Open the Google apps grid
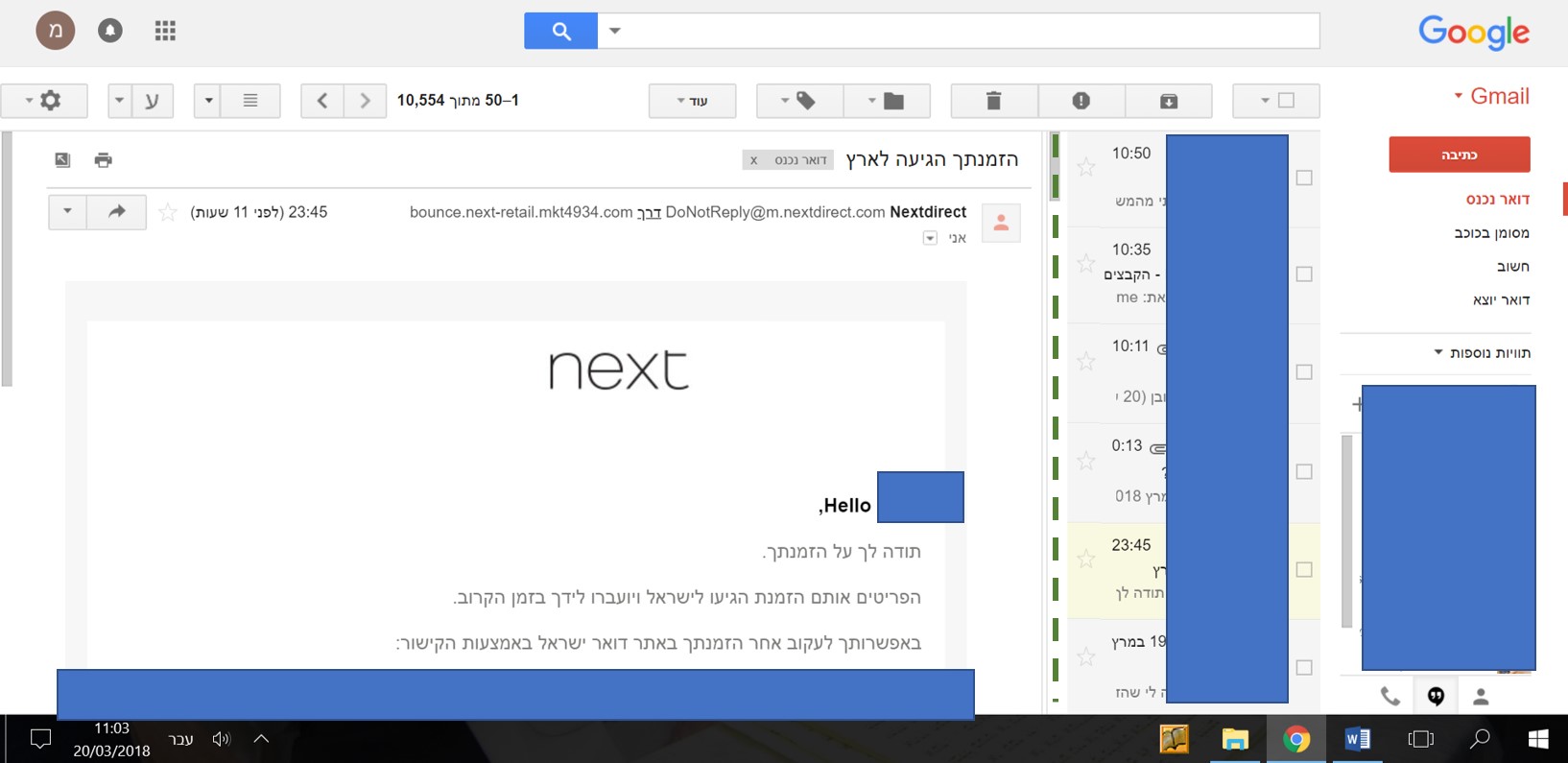The height and width of the screenshot is (763, 1568). click(165, 31)
